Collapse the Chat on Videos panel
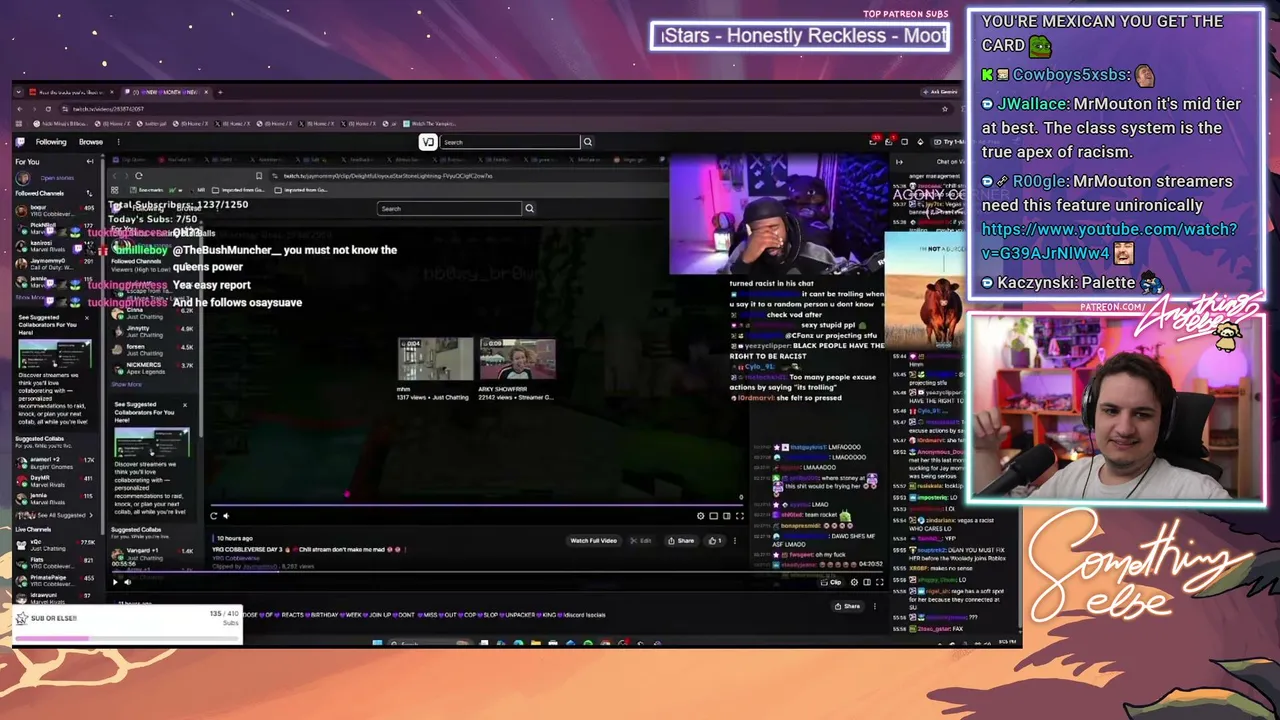Screen dimensions: 1280x720 click(x=899, y=162)
